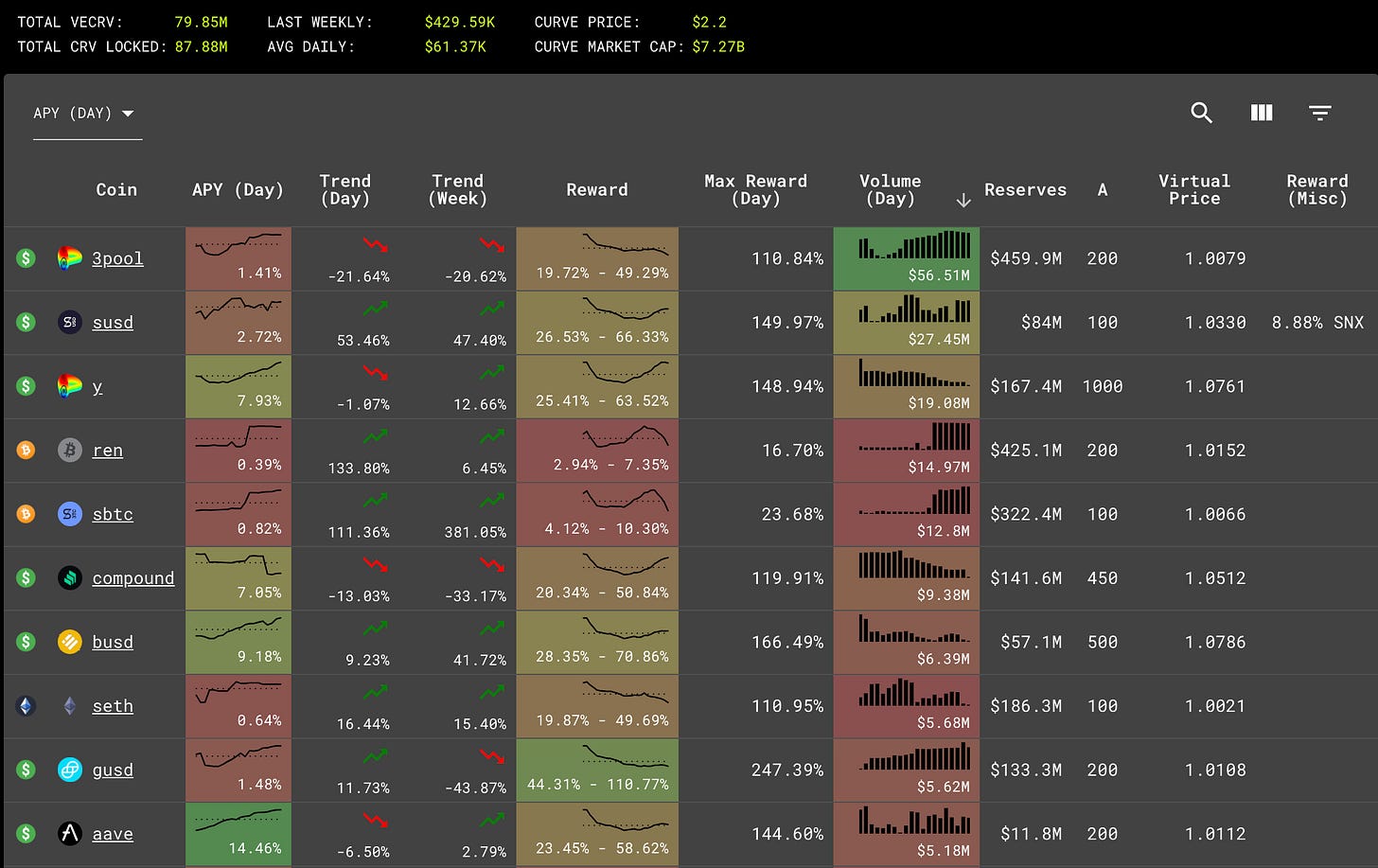
Task: Sort by the Virtual Price column header
Action: tap(1194, 189)
